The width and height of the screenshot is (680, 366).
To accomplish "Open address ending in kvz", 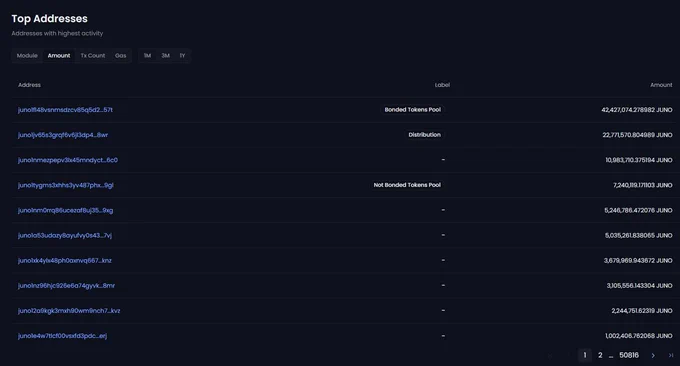I will coord(69,310).
